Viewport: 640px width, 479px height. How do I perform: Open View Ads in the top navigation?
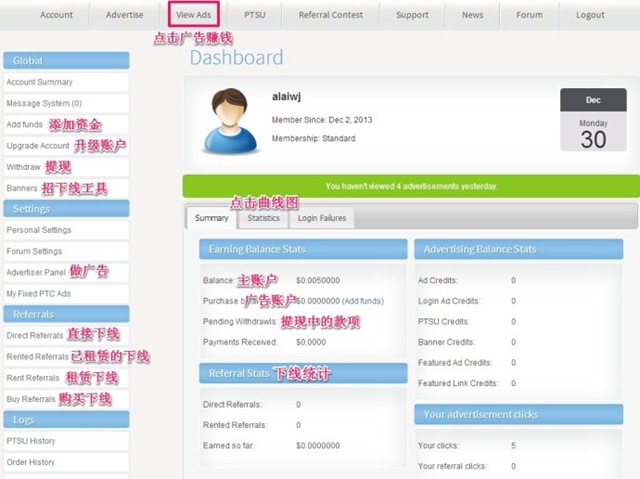pyautogui.click(x=193, y=15)
